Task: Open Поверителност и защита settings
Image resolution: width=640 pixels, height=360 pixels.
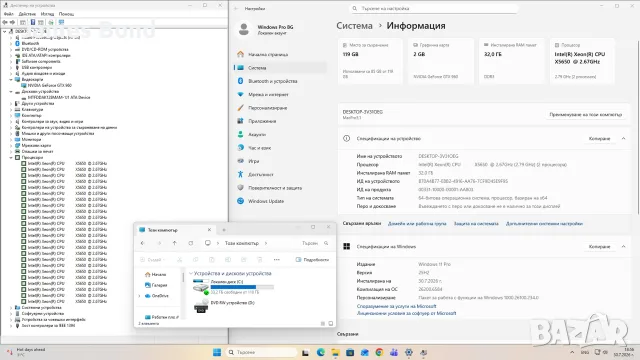Action: point(275,188)
